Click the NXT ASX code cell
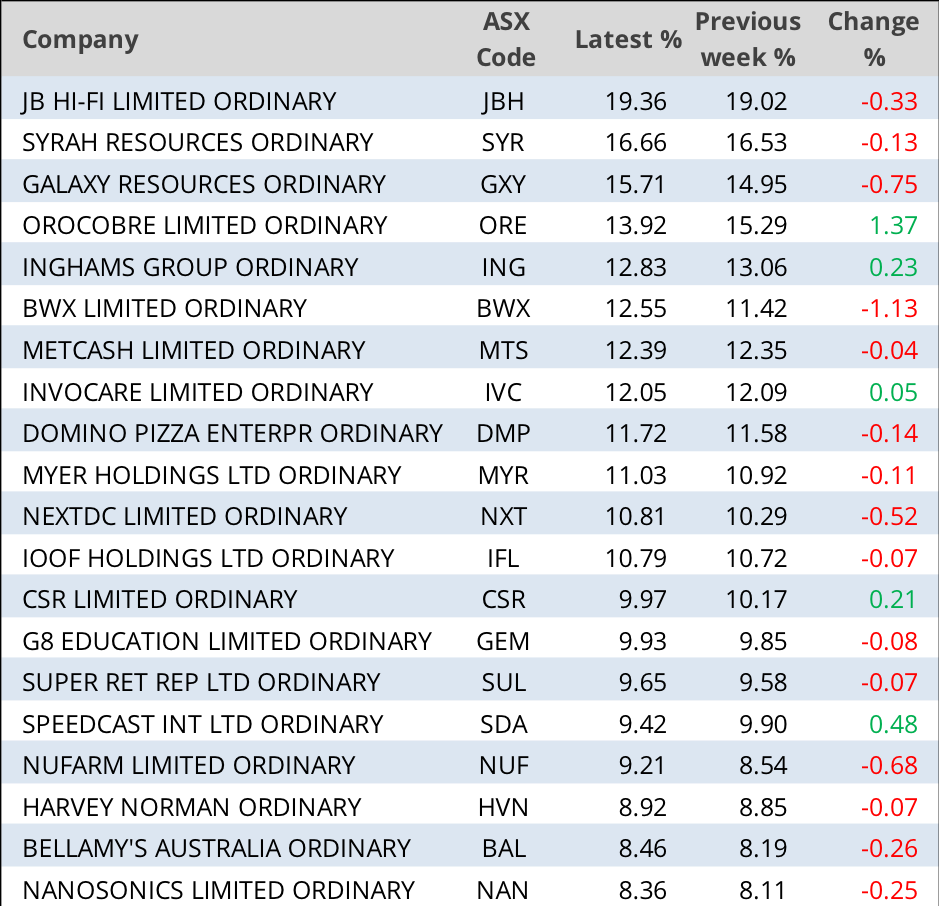 click(503, 516)
